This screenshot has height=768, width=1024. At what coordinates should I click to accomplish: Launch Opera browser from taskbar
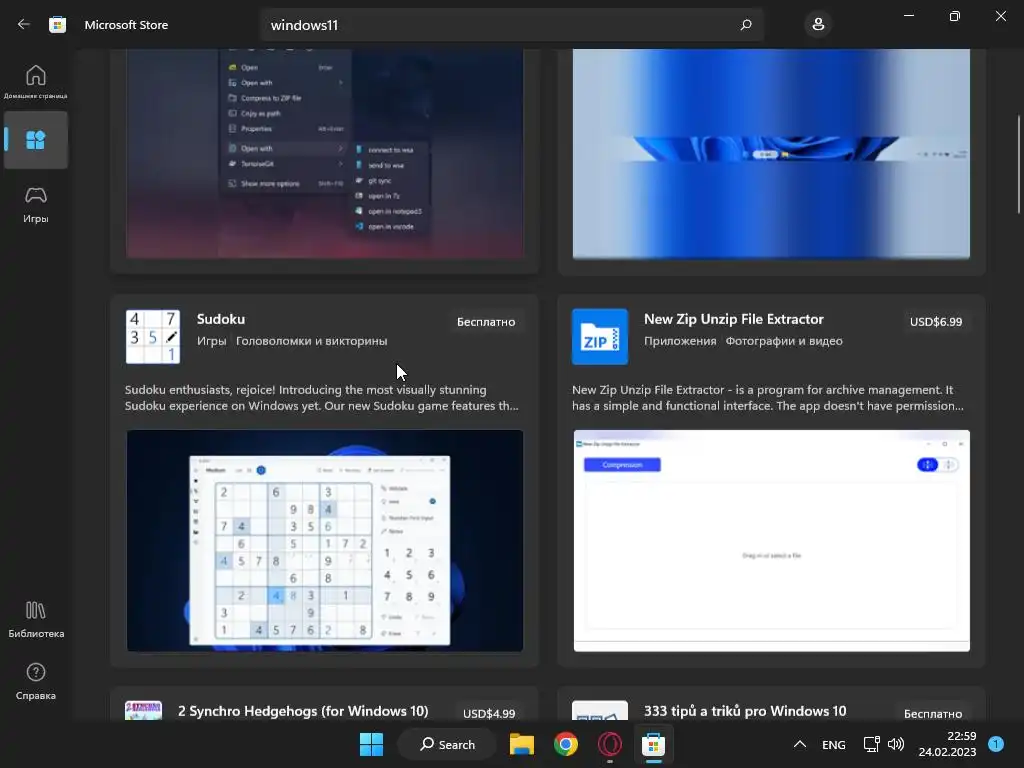(x=609, y=744)
